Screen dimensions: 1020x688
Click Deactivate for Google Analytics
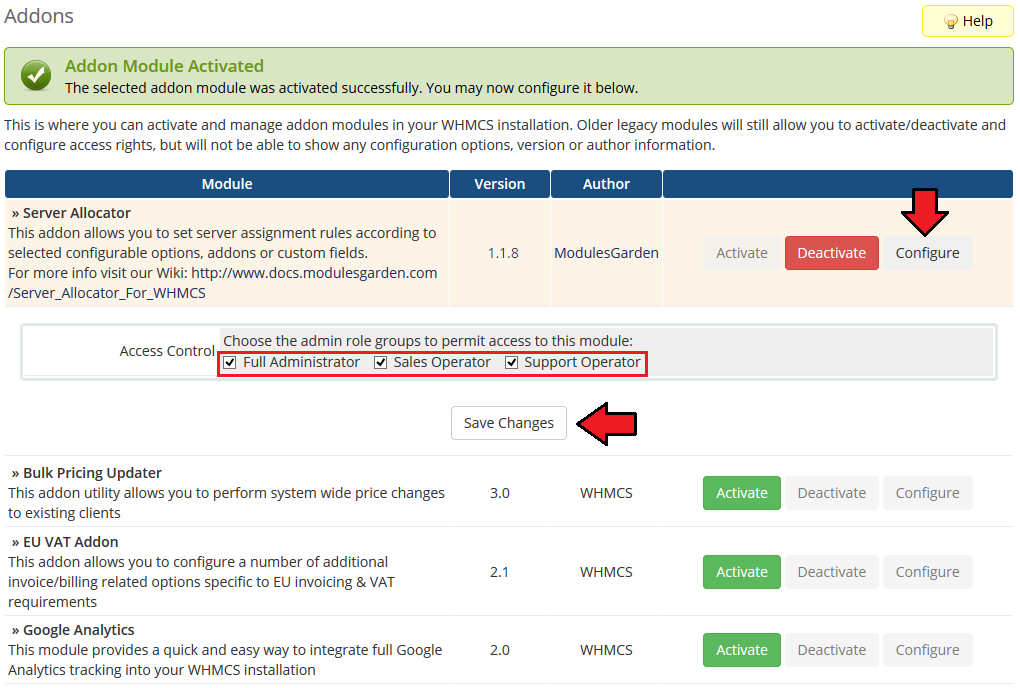[831, 650]
